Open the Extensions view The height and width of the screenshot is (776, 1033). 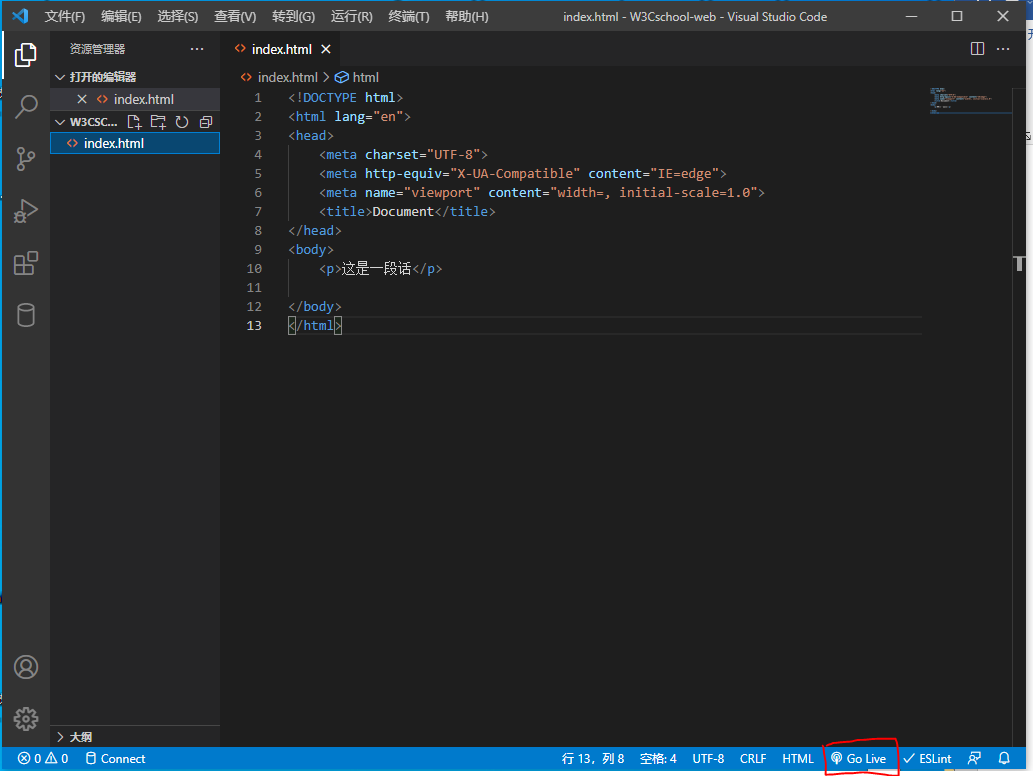coord(26,263)
